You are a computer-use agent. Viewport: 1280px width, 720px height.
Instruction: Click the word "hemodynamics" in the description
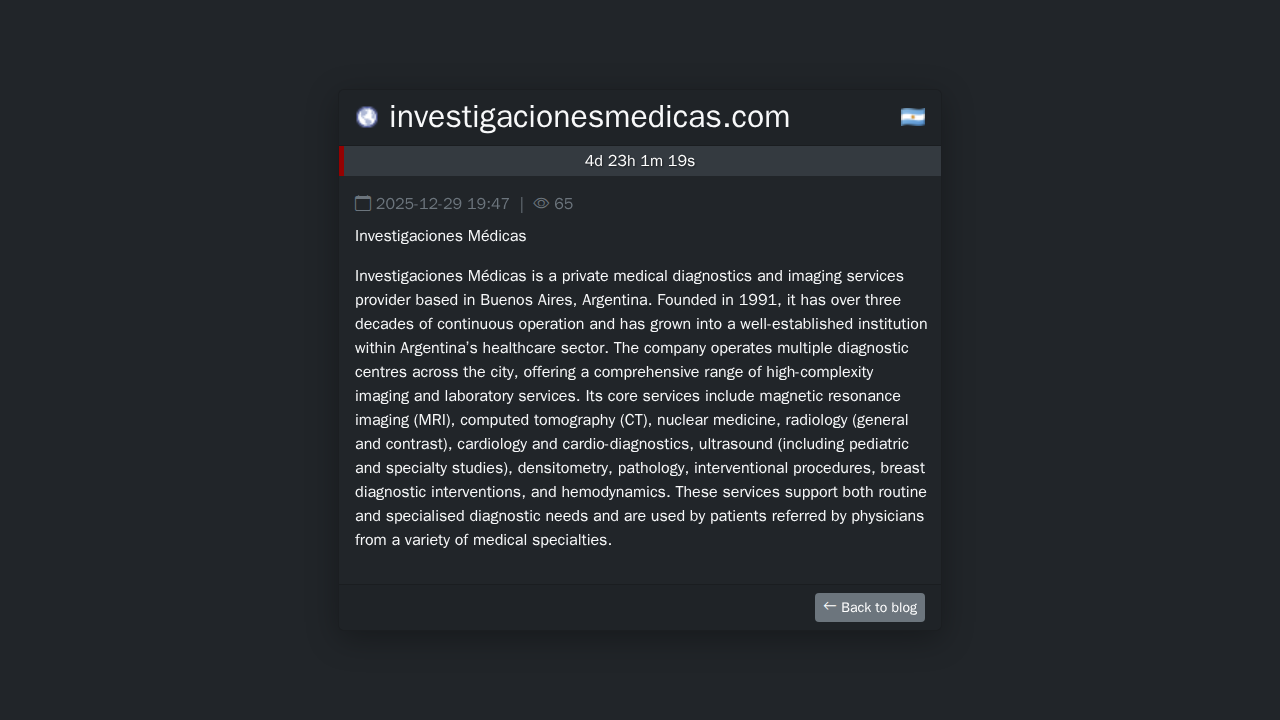(613, 492)
